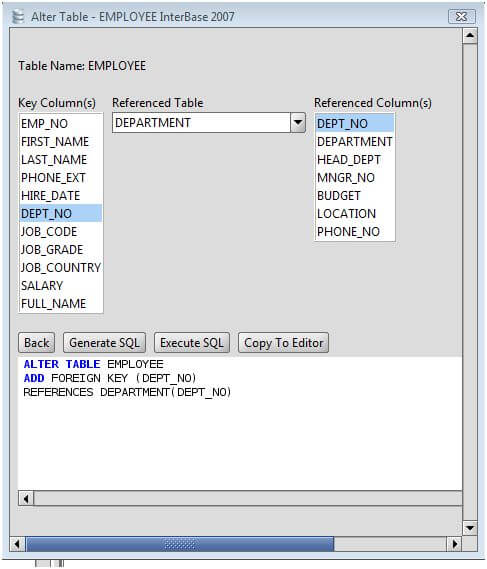Click the database icon in the title bar
This screenshot has width=487, height=569.
18,17
